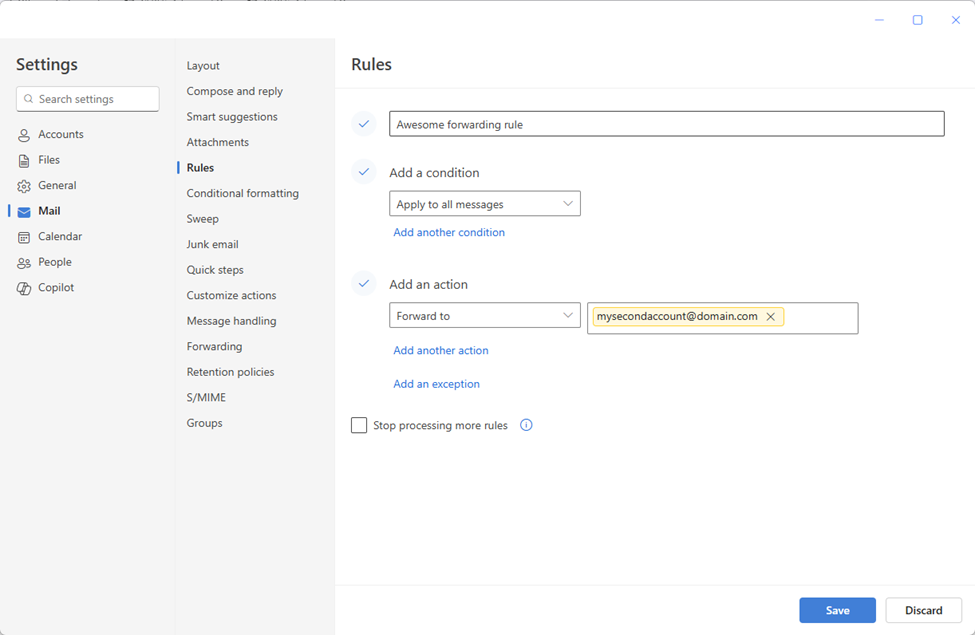Click the General gear icon
975x635 pixels.
[24, 186]
